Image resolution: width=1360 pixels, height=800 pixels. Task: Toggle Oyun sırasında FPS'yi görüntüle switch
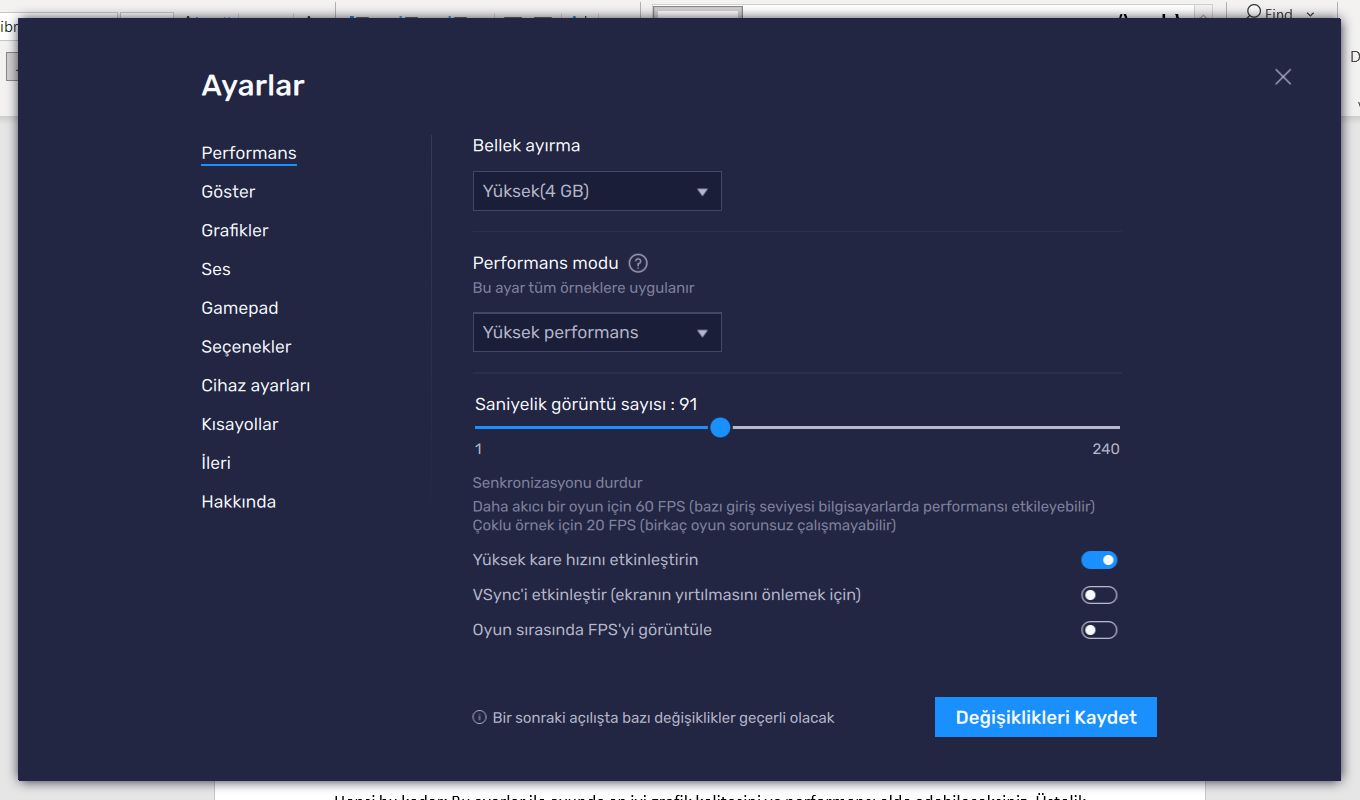(1099, 630)
